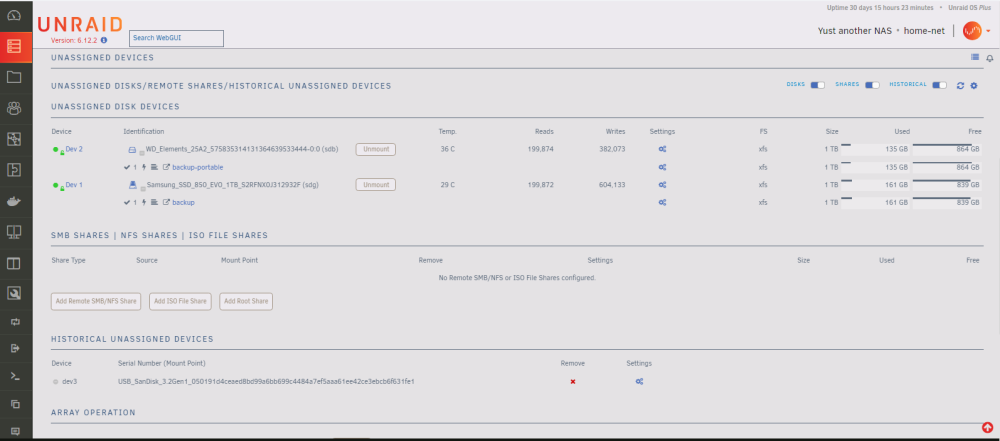Click the temperature value 36 C
1000x441 pixels.
(x=448, y=149)
